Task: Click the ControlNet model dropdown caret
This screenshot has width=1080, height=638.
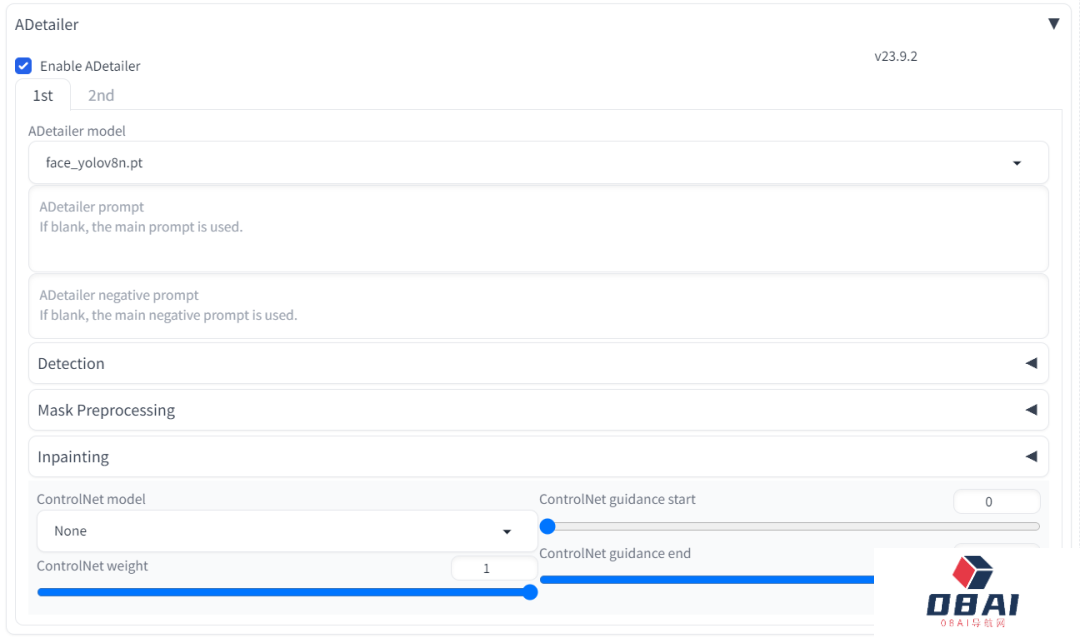Action: click(x=507, y=531)
